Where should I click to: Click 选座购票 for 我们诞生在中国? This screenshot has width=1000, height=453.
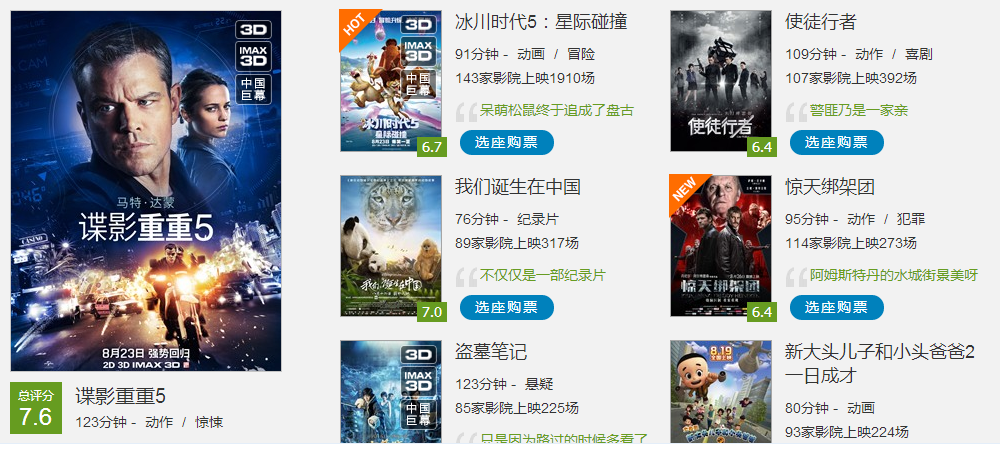pos(506,308)
